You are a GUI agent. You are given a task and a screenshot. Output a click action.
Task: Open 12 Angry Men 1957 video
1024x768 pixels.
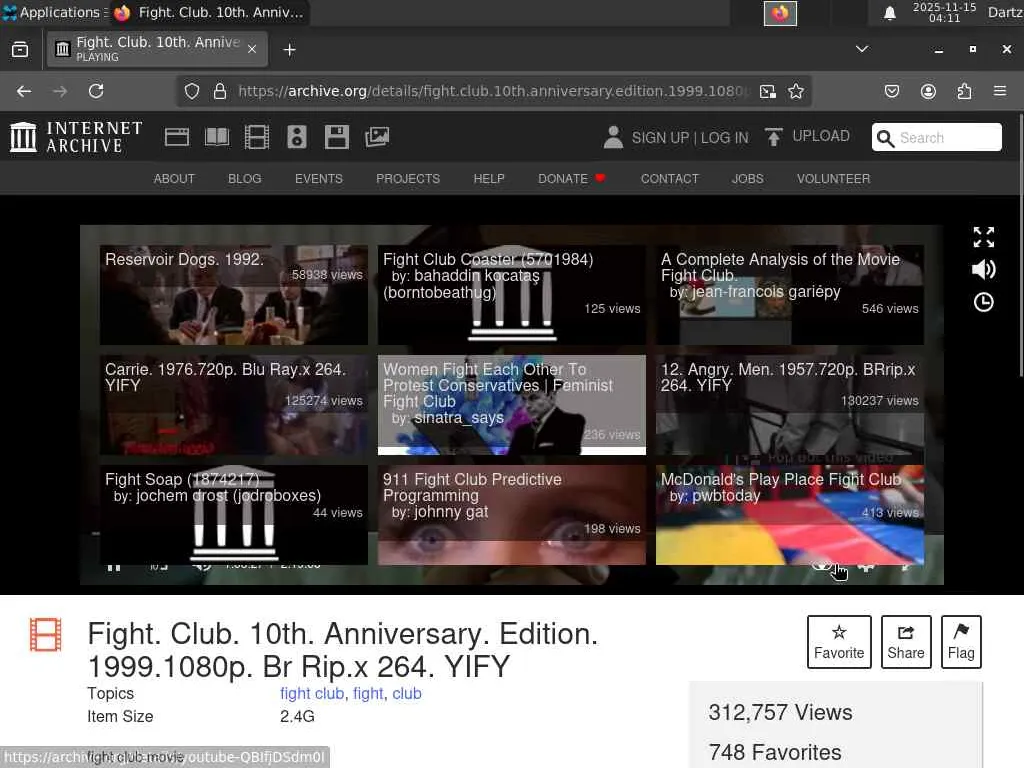point(790,405)
